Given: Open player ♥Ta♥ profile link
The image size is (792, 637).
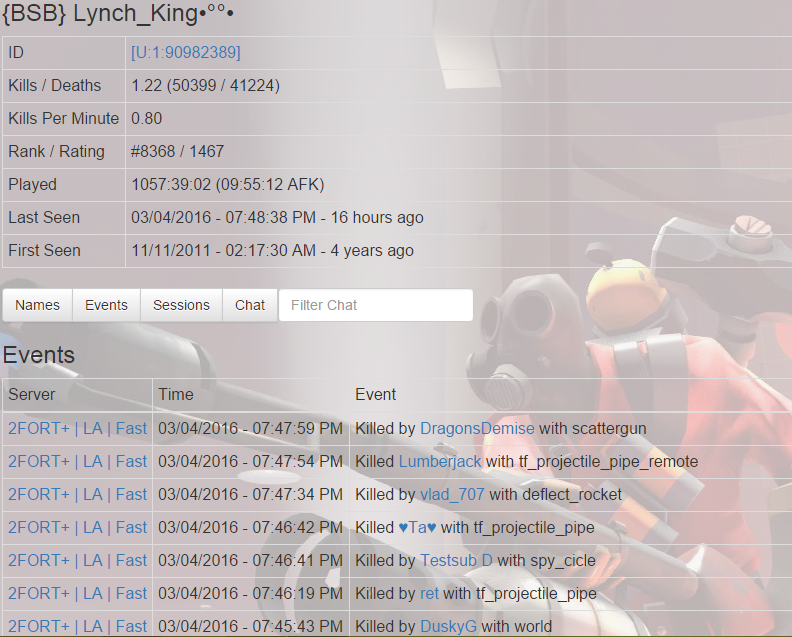Looking at the screenshot, I should [x=417, y=527].
